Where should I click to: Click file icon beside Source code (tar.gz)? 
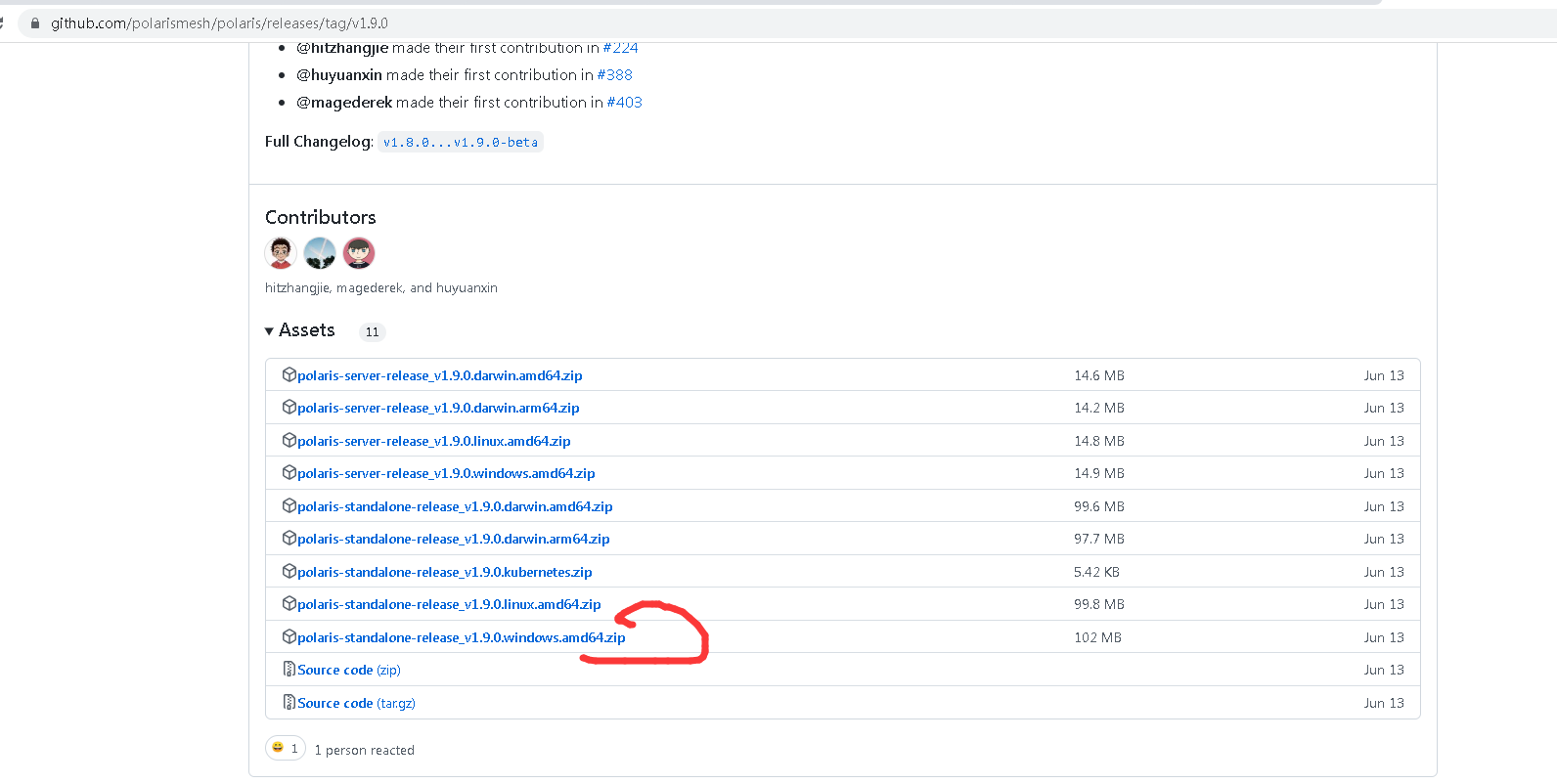pos(289,702)
